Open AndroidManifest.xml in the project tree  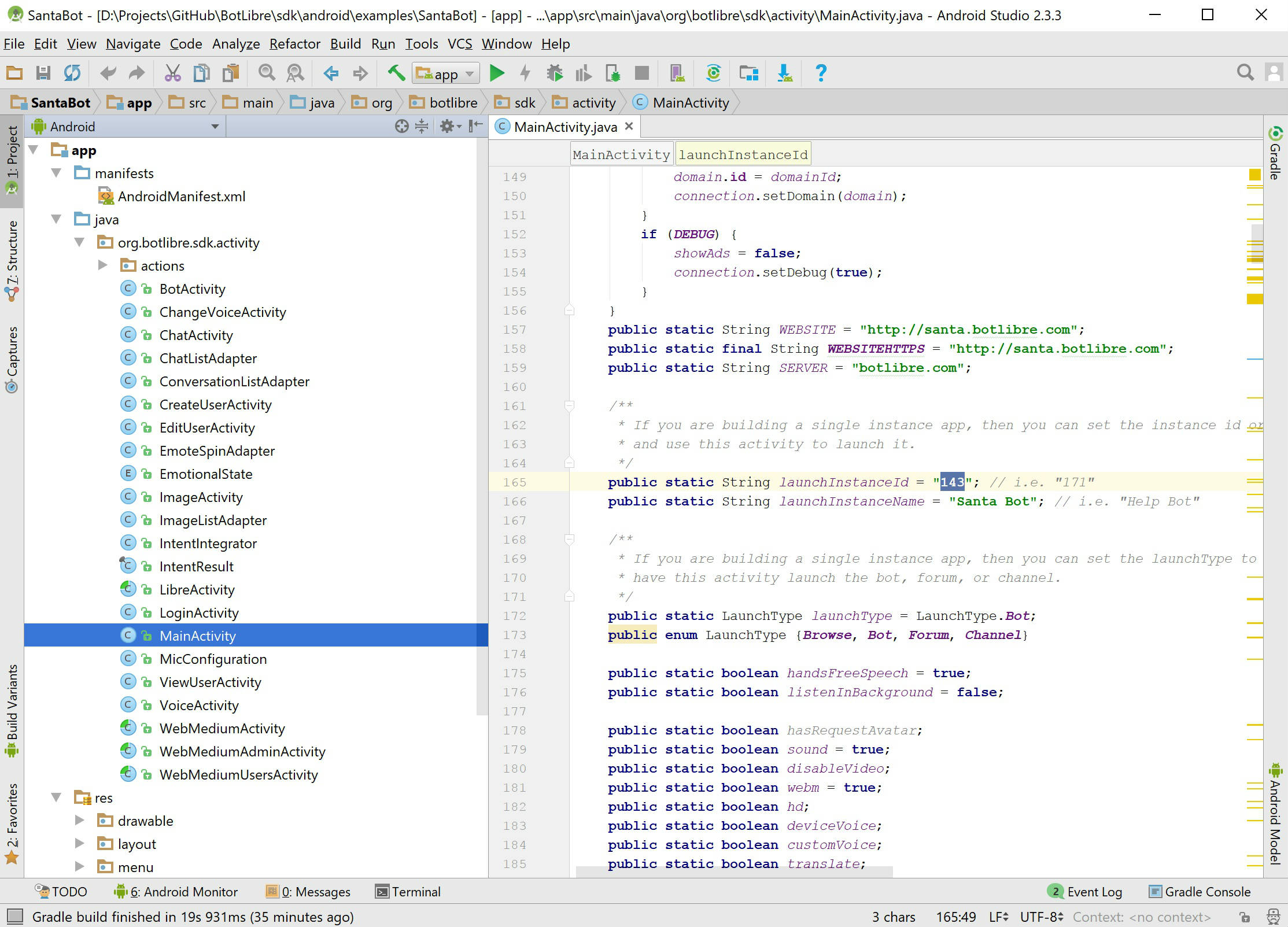pos(172,196)
